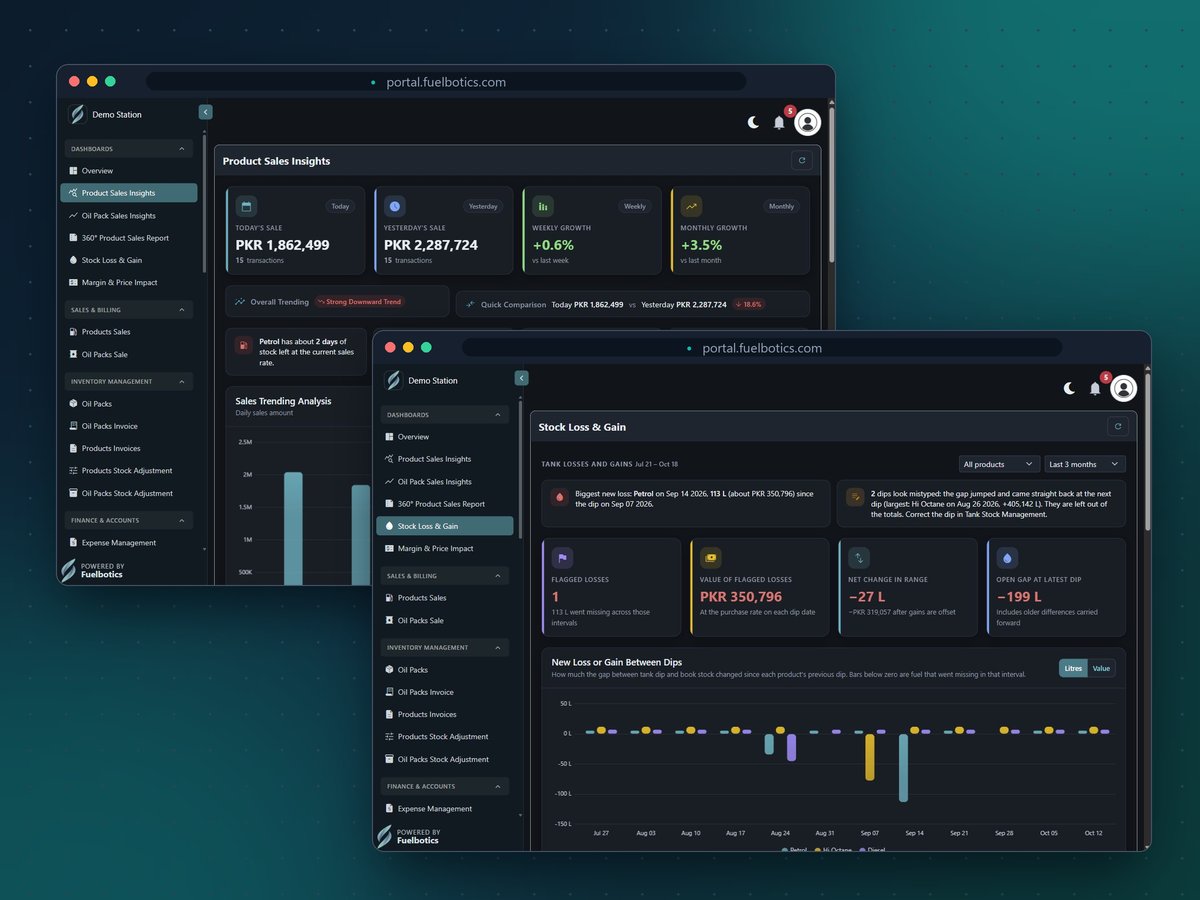1200x900 pixels.
Task: Open Products Invoices in front window
Action: coord(444,714)
